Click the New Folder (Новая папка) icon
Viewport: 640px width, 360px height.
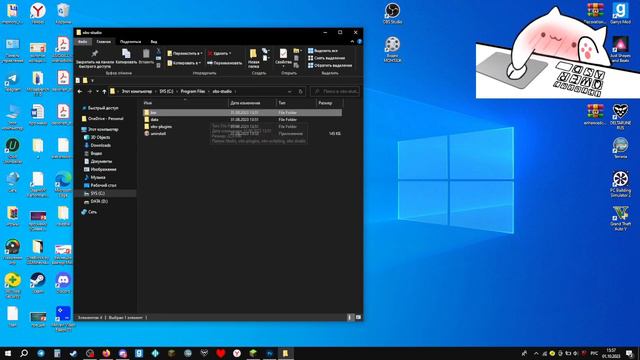[253, 54]
